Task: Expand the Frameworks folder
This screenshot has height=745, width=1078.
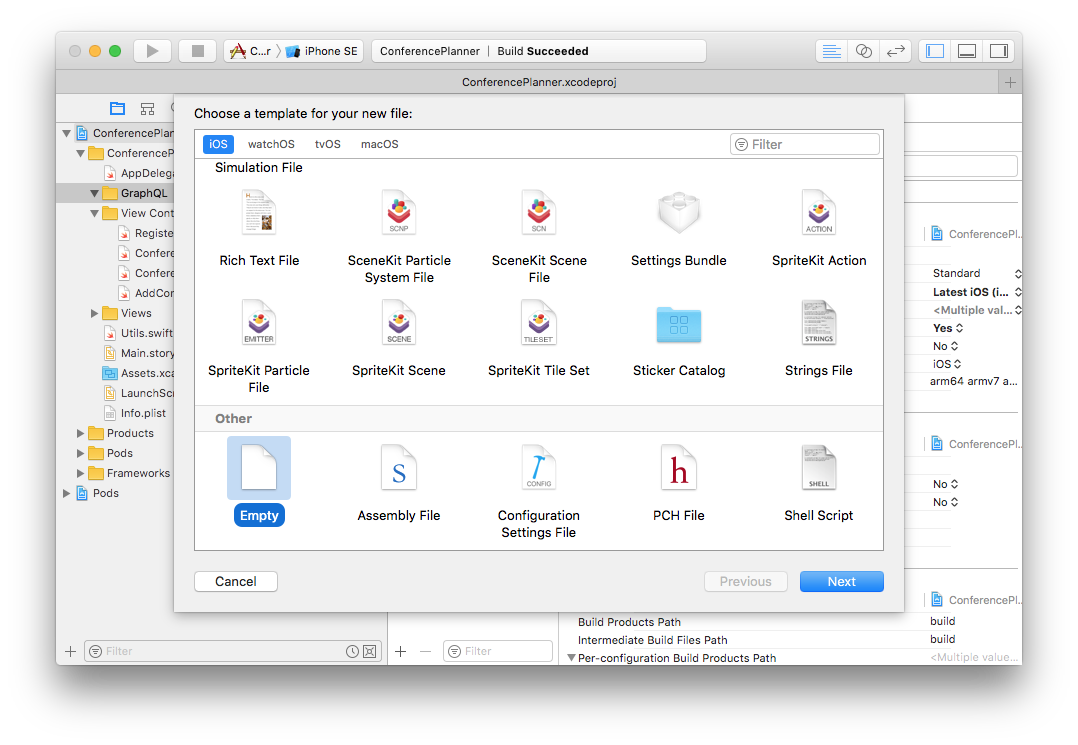Action: click(x=80, y=473)
